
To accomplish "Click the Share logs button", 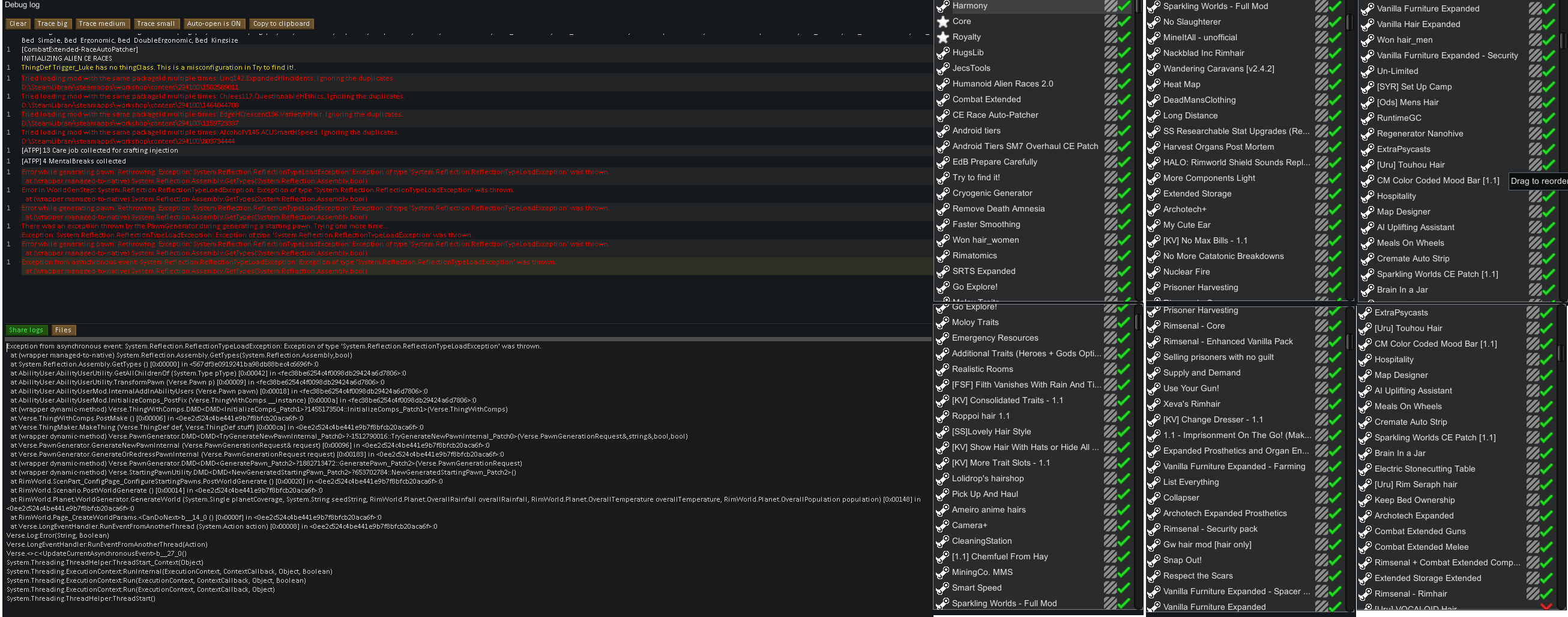I will point(26,330).
